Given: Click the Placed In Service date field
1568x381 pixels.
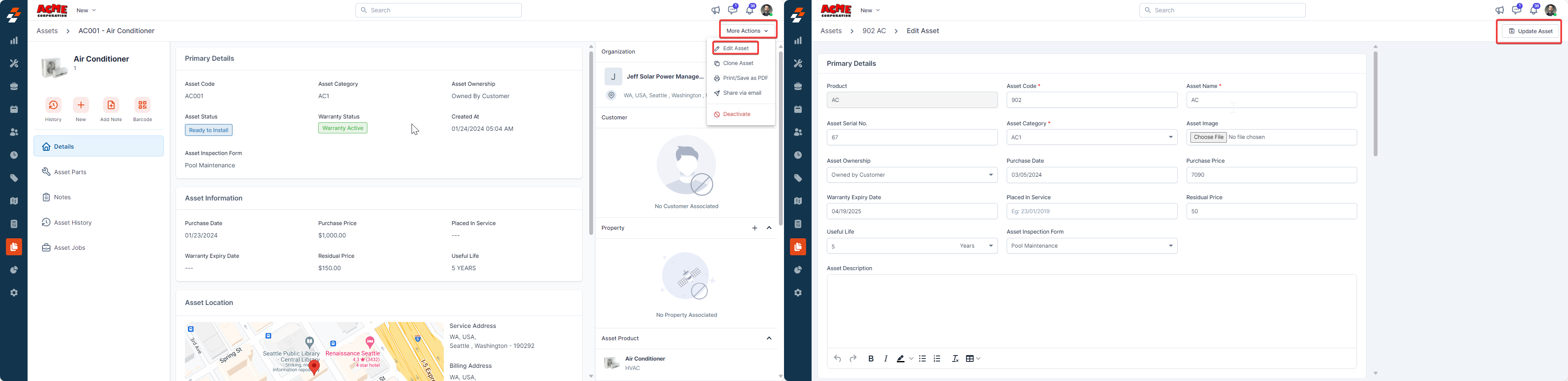Looking at the screenshot, I should 1092,212.
